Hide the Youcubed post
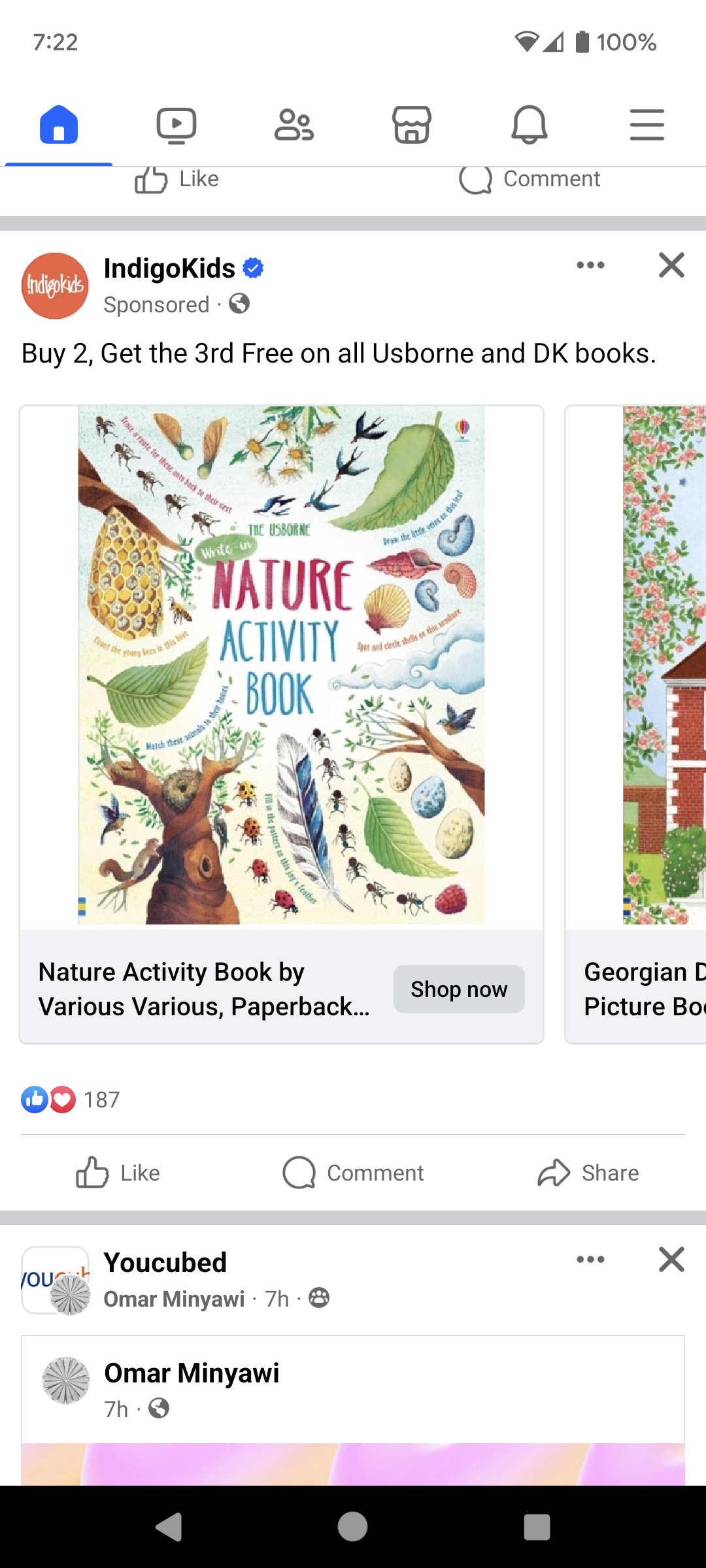Viewport: 706px width, 1568px height. pyautogui.click(x=671, y=1260)
